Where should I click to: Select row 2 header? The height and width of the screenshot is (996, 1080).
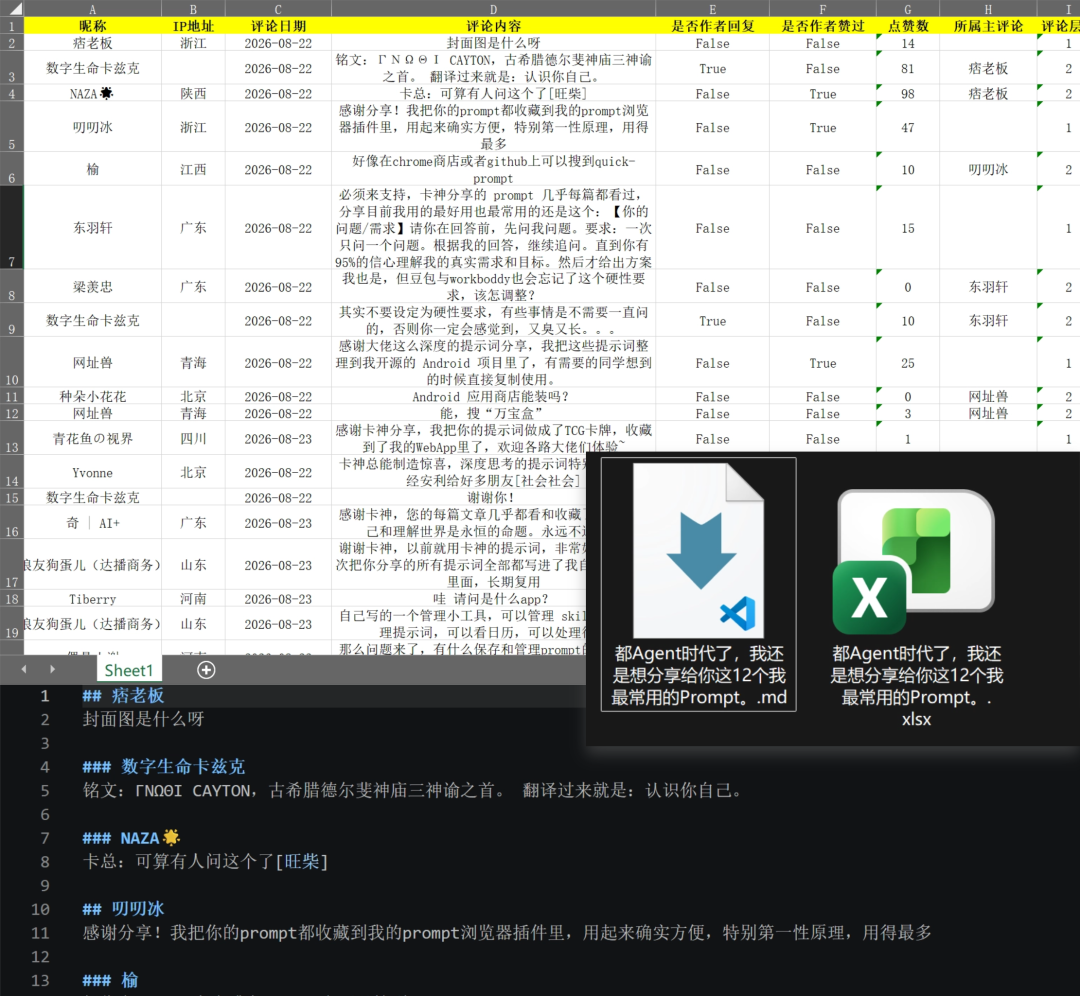point(12,43)
